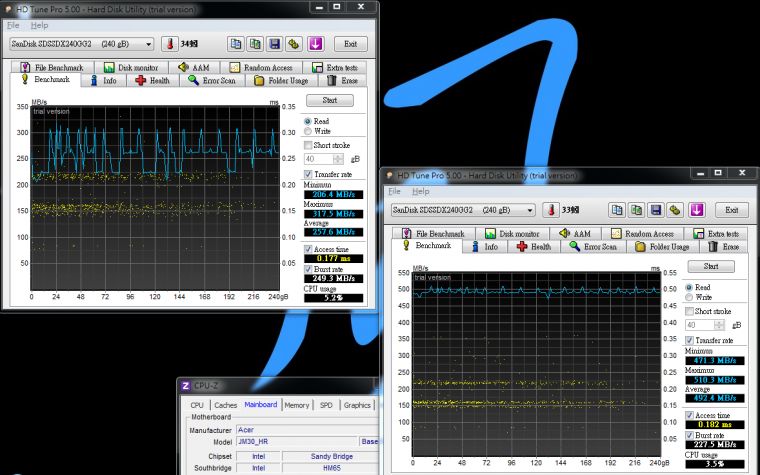Click the 34° temperature thermometer icon

pos(171,44)
